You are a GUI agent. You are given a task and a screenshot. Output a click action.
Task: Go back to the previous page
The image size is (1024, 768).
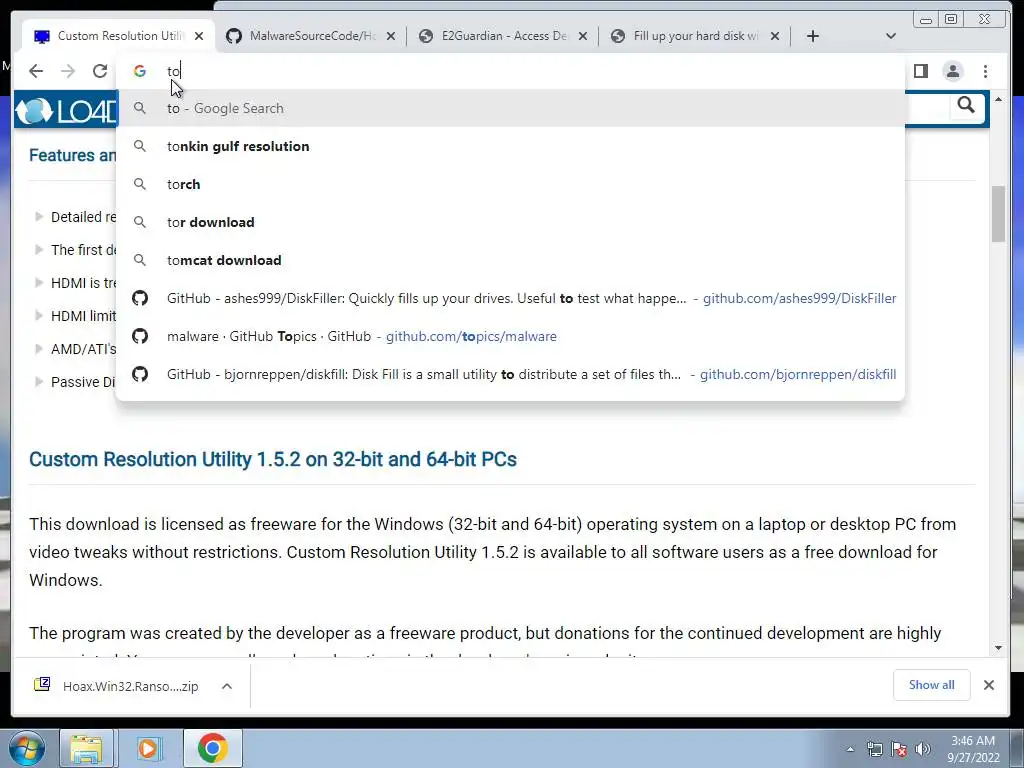[36, 71]
